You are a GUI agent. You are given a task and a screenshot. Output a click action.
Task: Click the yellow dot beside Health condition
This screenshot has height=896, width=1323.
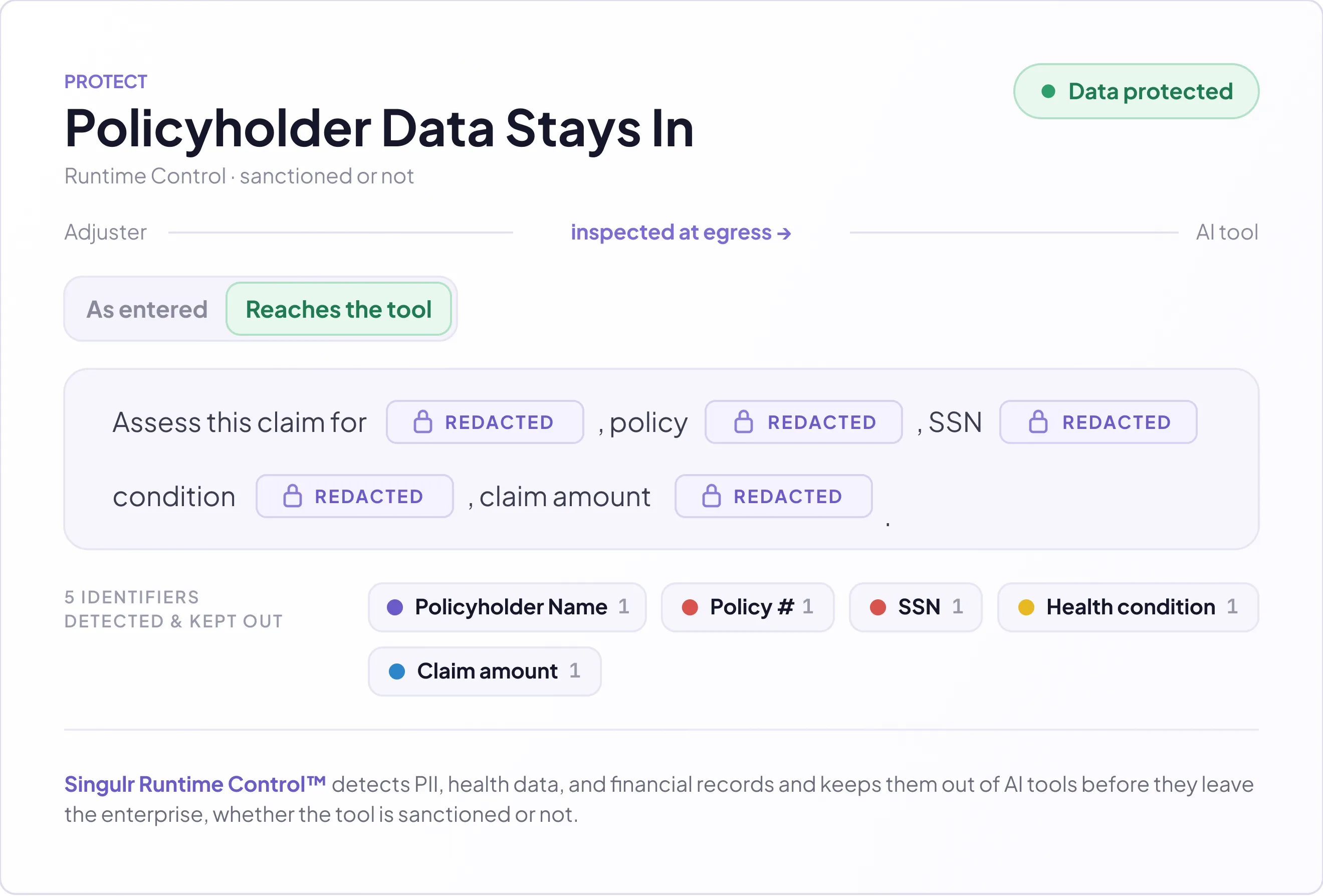pos(1026,607)
